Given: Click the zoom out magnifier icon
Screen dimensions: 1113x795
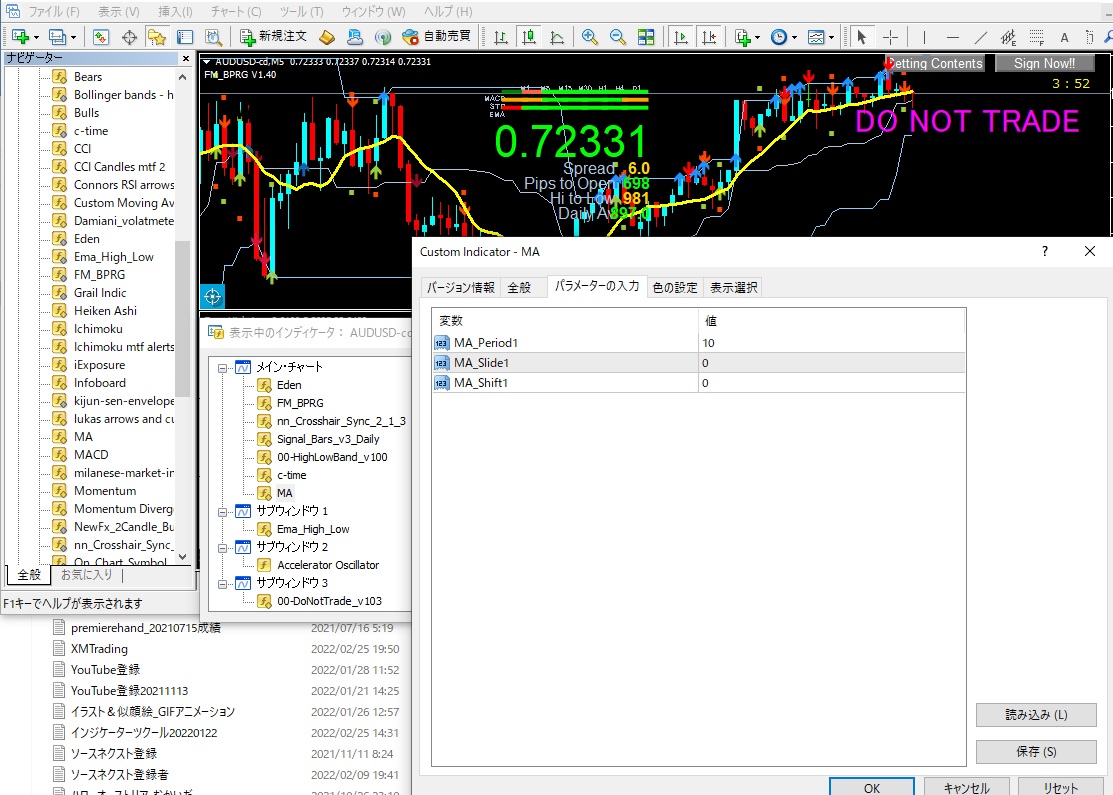Looking at the screenshot, I should (x=618, y=37).
